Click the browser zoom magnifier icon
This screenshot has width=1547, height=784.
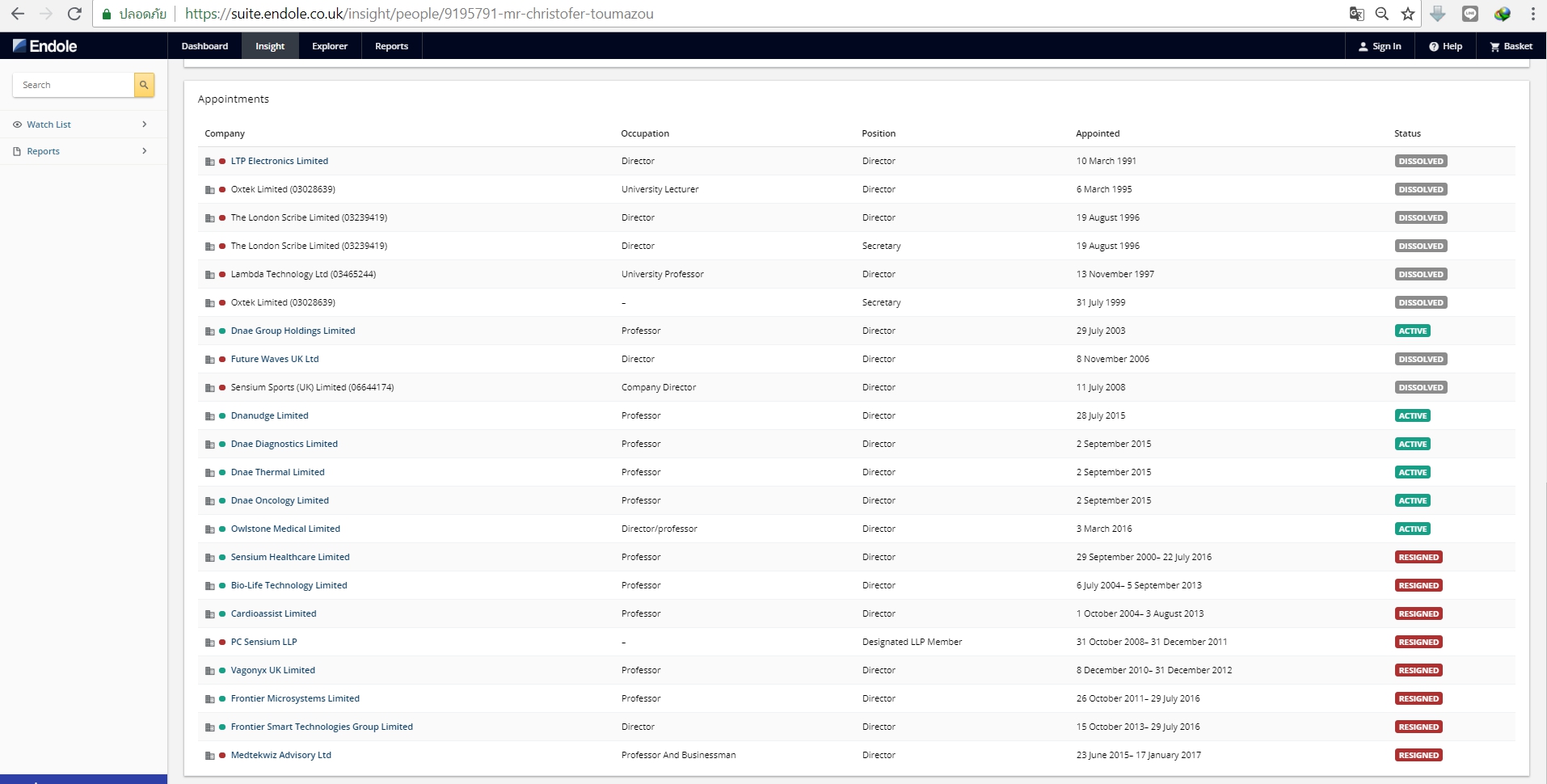tap(1382, 14)
